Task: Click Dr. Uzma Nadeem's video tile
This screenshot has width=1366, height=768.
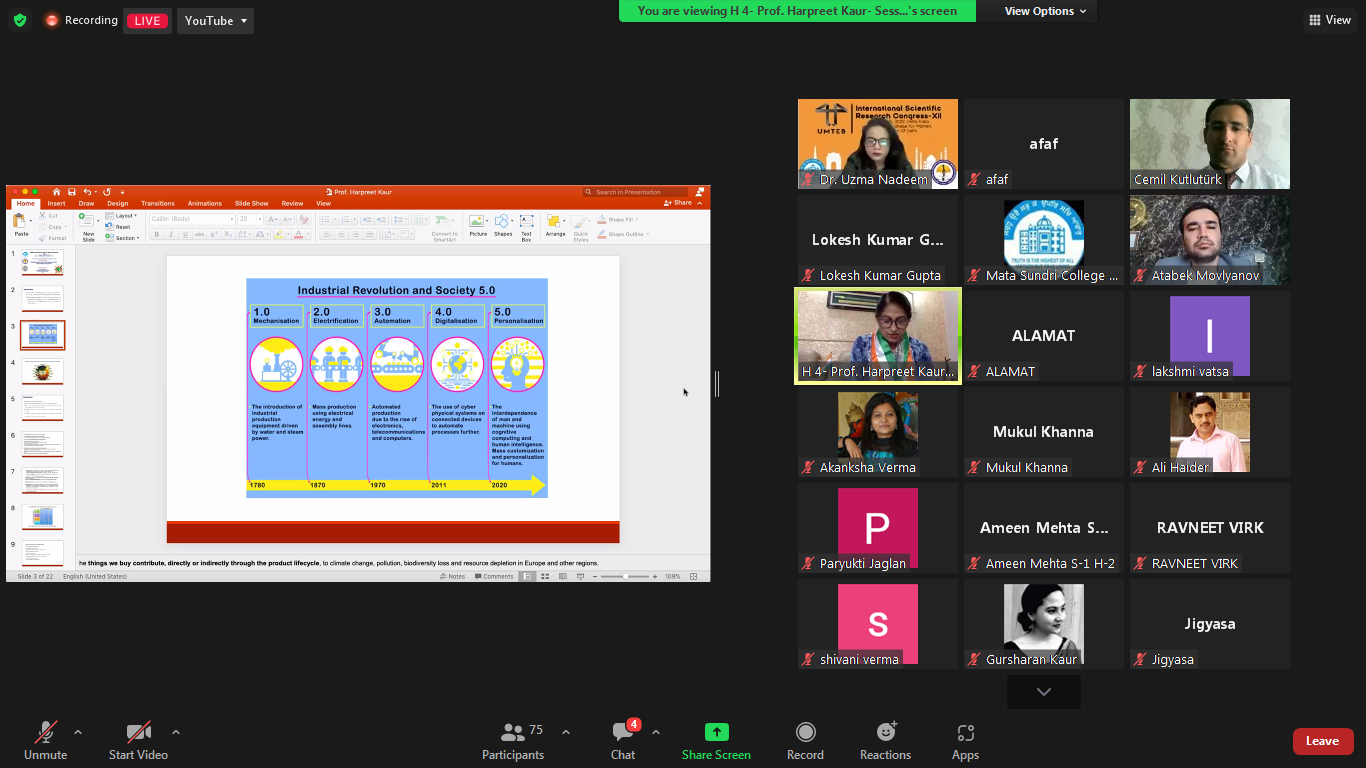Action: tap(877, 143)
